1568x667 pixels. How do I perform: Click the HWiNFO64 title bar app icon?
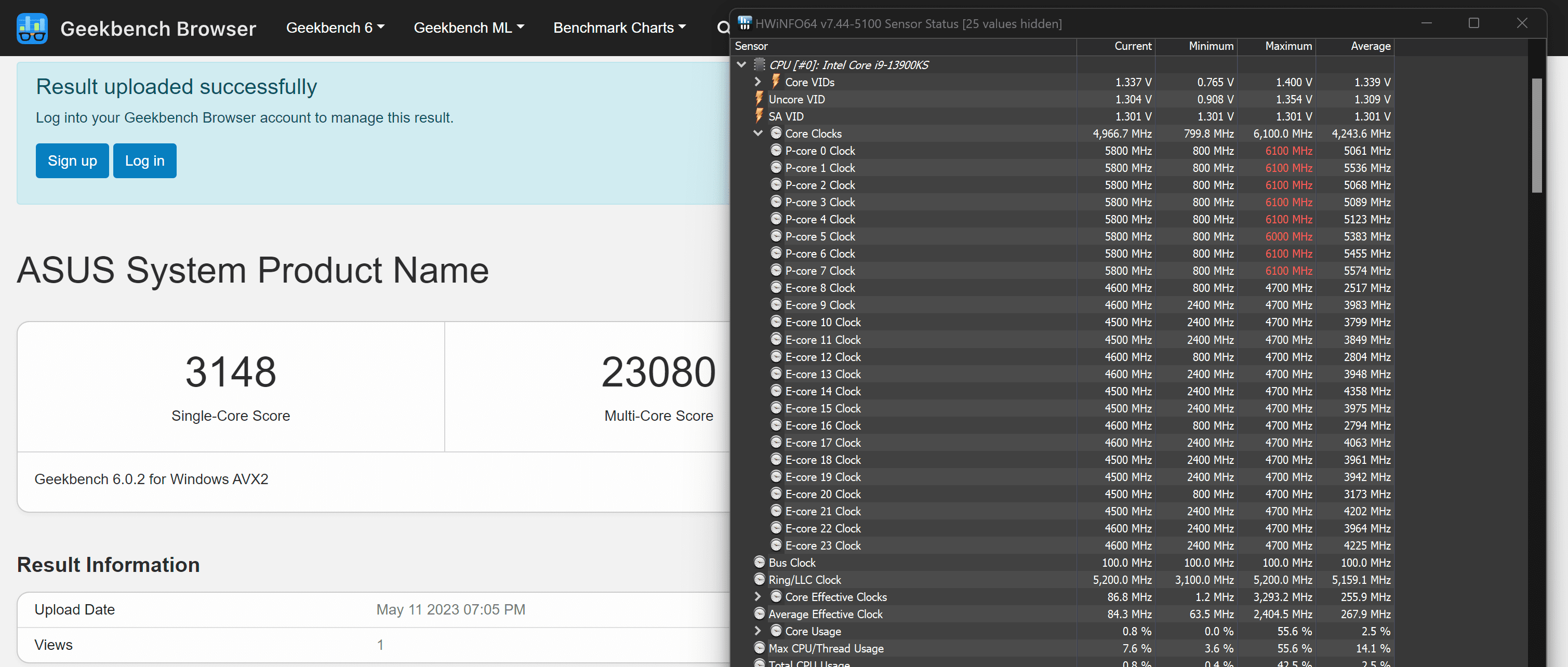[745, 23]
